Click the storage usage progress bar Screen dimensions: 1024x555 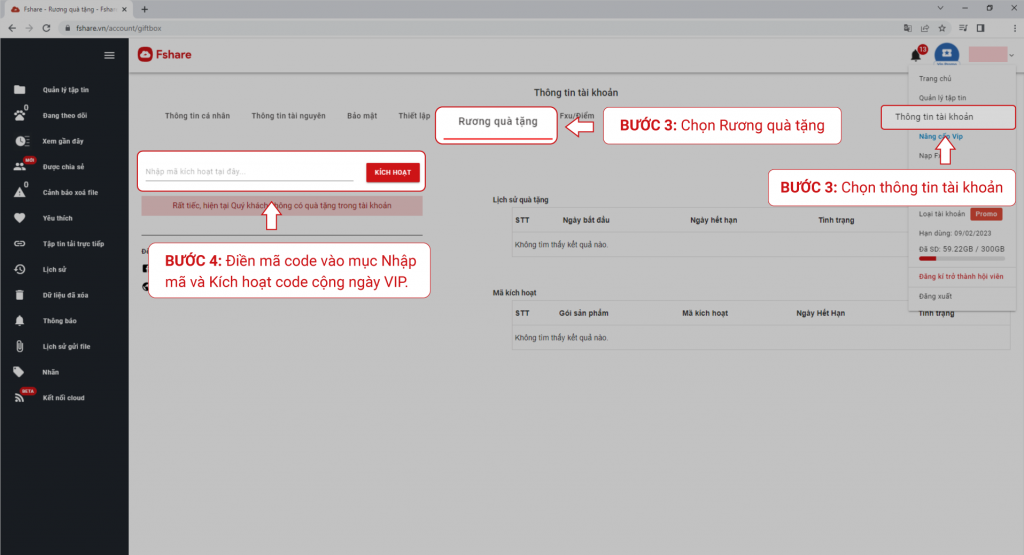tap(961, 259)
